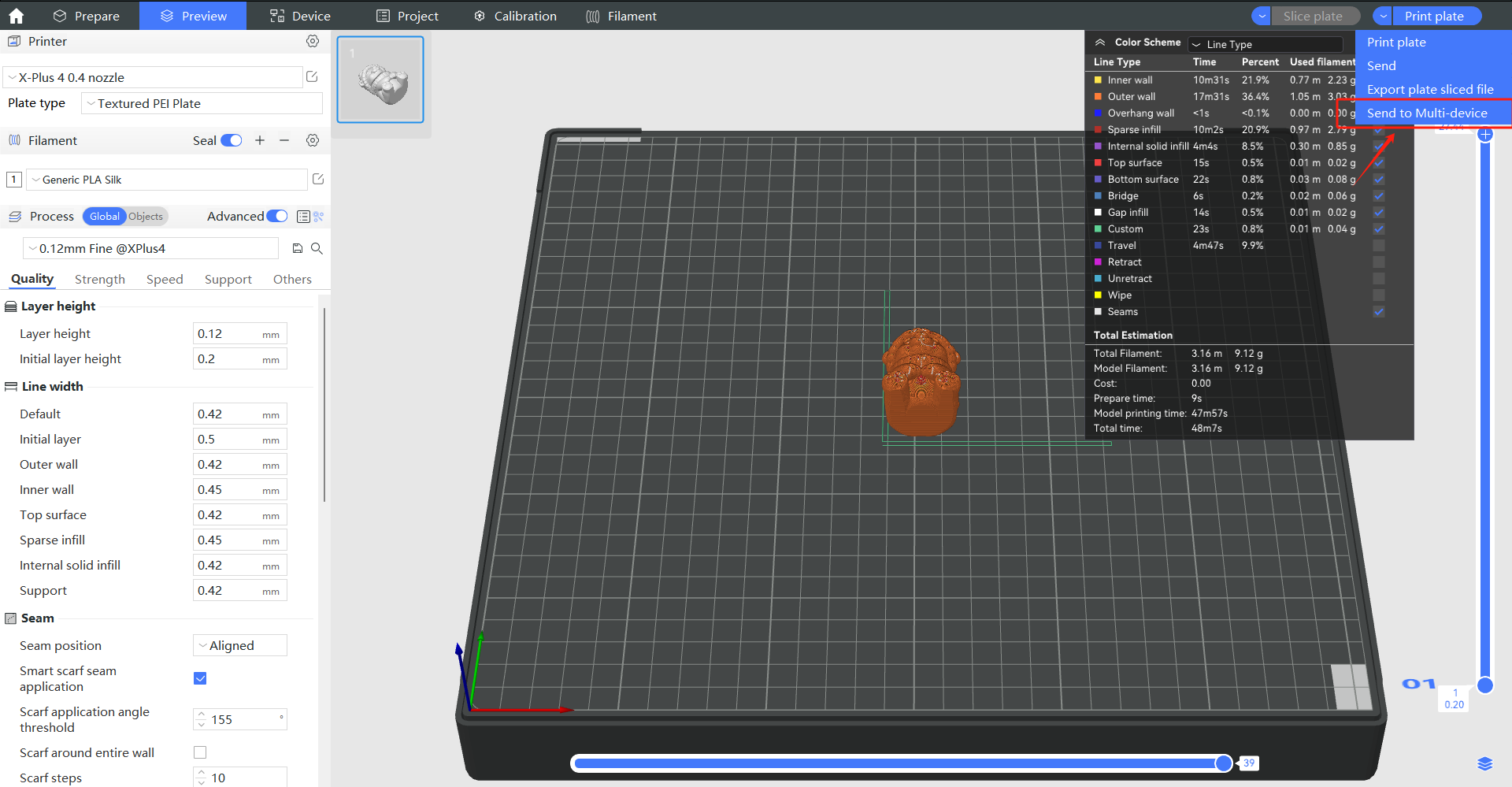
Task: Go to the Home screen icon
Action: (16, 16)
